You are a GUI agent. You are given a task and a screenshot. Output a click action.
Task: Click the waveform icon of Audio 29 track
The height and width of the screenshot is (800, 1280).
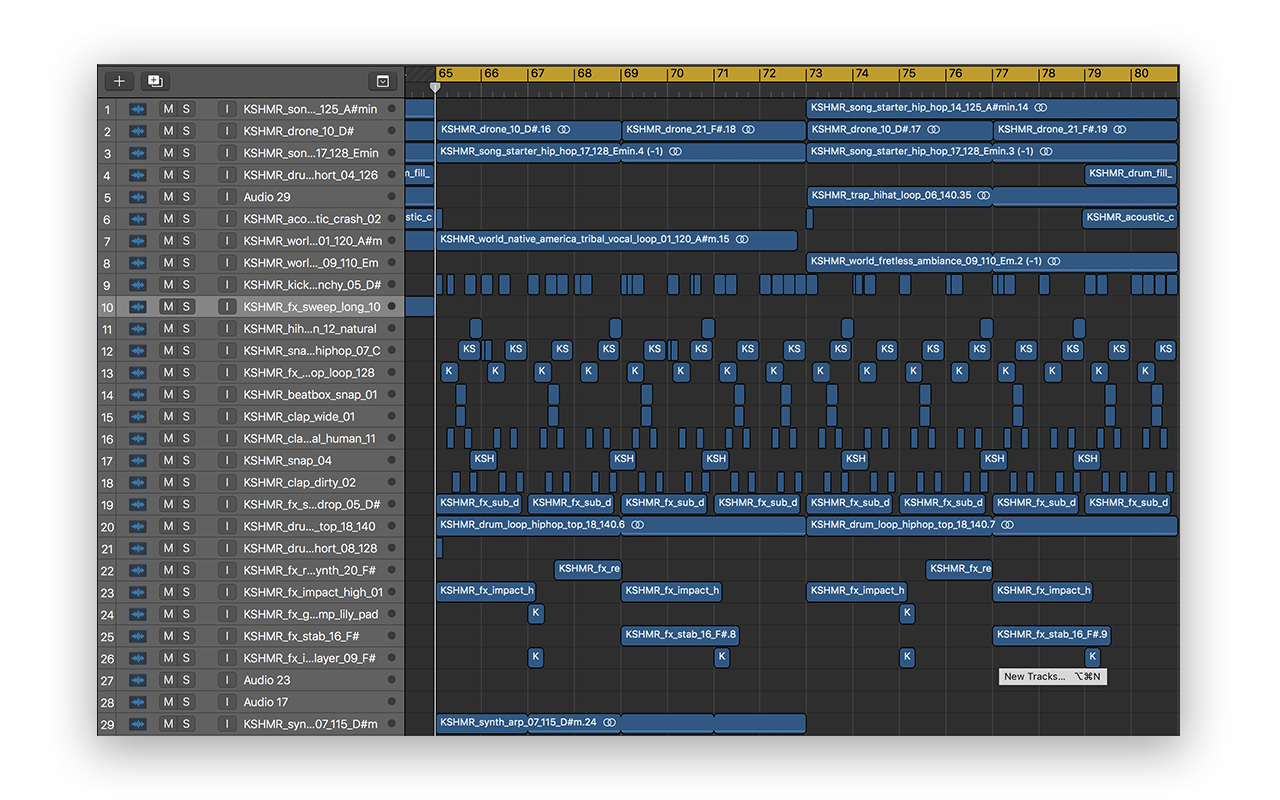click(x=137, y=197)
